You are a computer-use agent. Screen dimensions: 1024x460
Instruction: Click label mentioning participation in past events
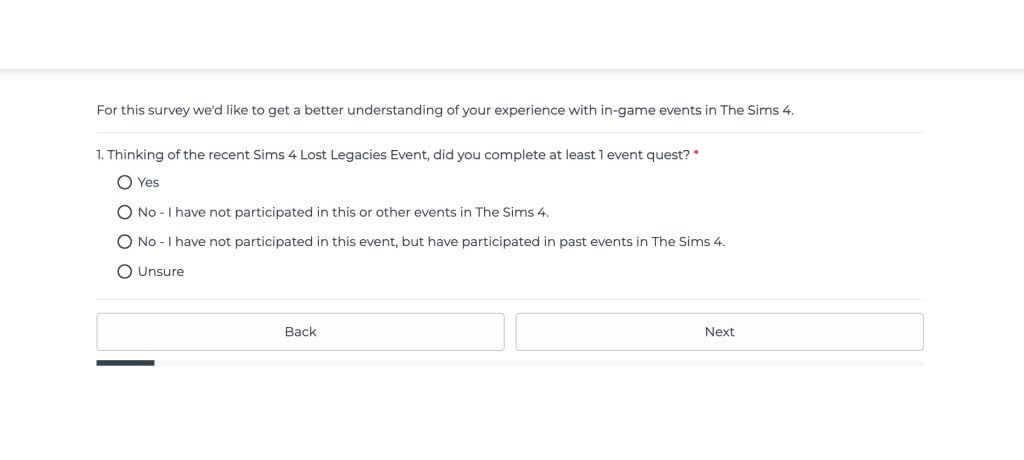pyautogui.click(x=431, y=242)
